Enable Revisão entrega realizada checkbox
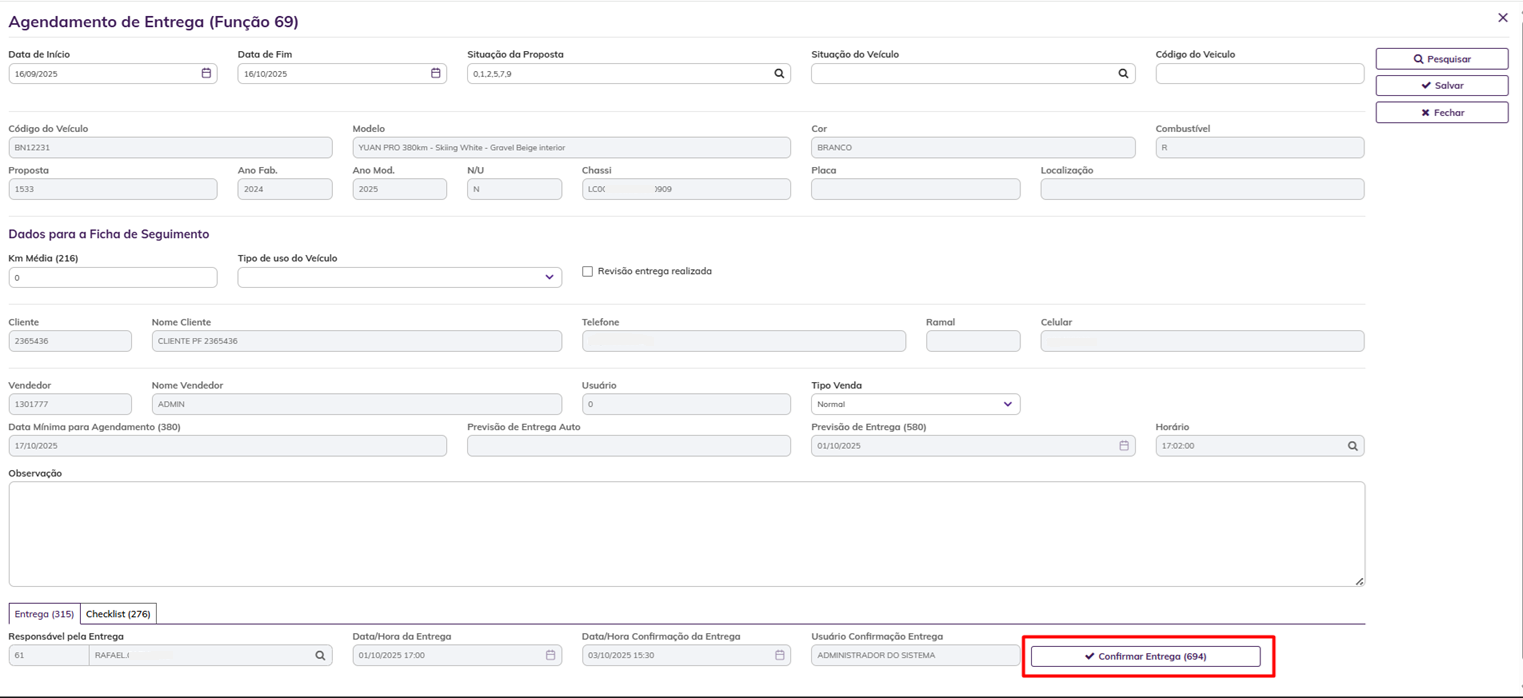The image size is (1523, 698). tap(588, 271)
